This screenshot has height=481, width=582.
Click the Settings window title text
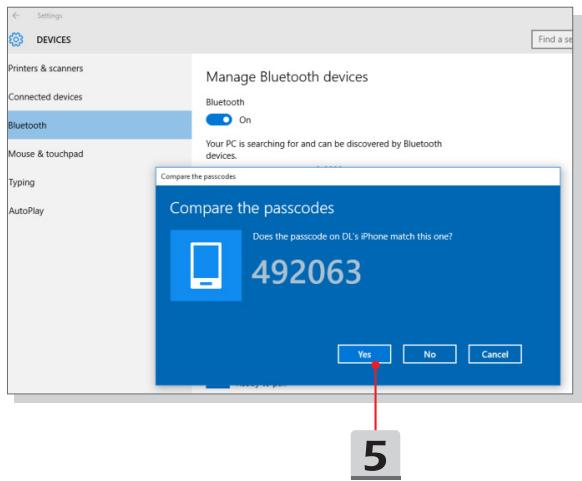49,16
